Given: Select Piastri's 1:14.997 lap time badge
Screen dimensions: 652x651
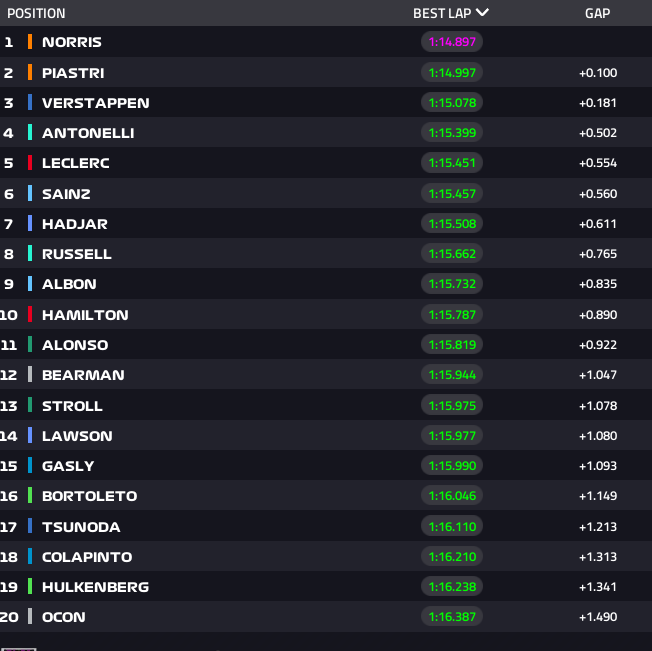Looking at the screenshot, I should (452, 73).
